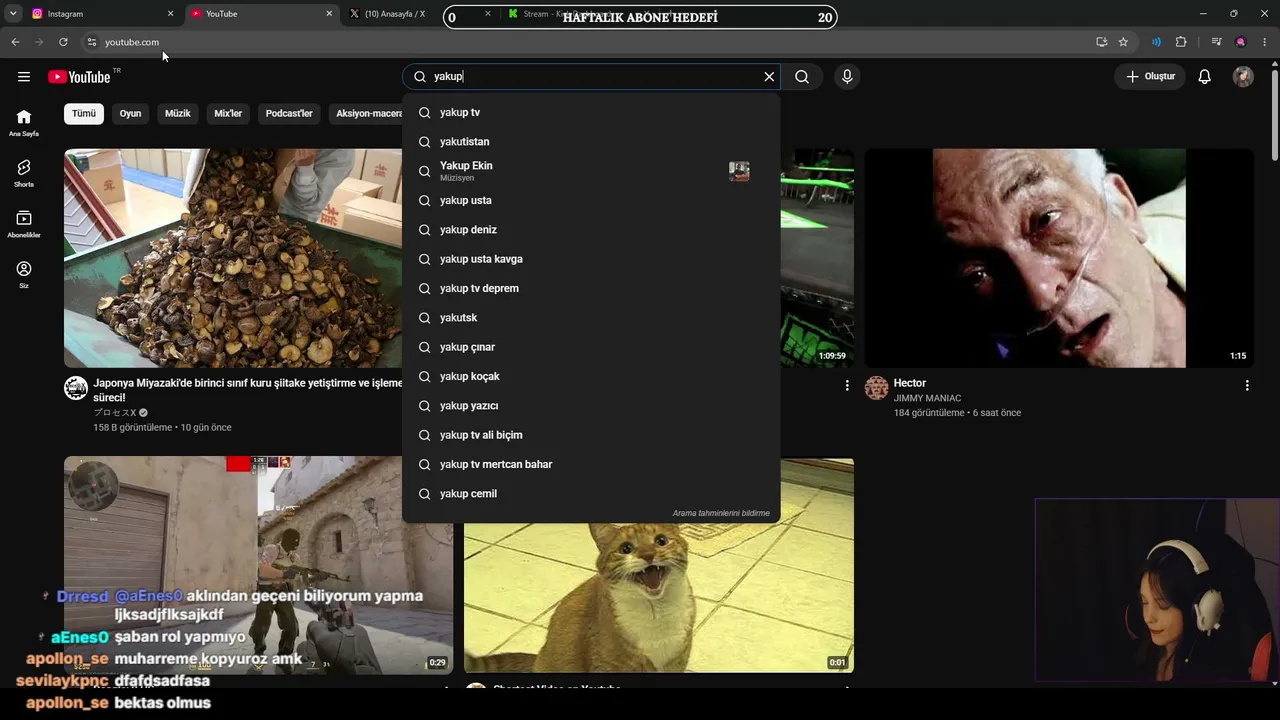
Task: Click "Arama tahminlerini bildirme" link
Action: click(x=721, y=513)
